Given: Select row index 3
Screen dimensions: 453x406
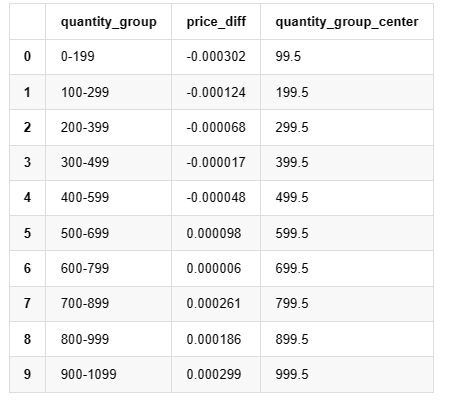Looking at the screenshot, I should tap(27, 163).
